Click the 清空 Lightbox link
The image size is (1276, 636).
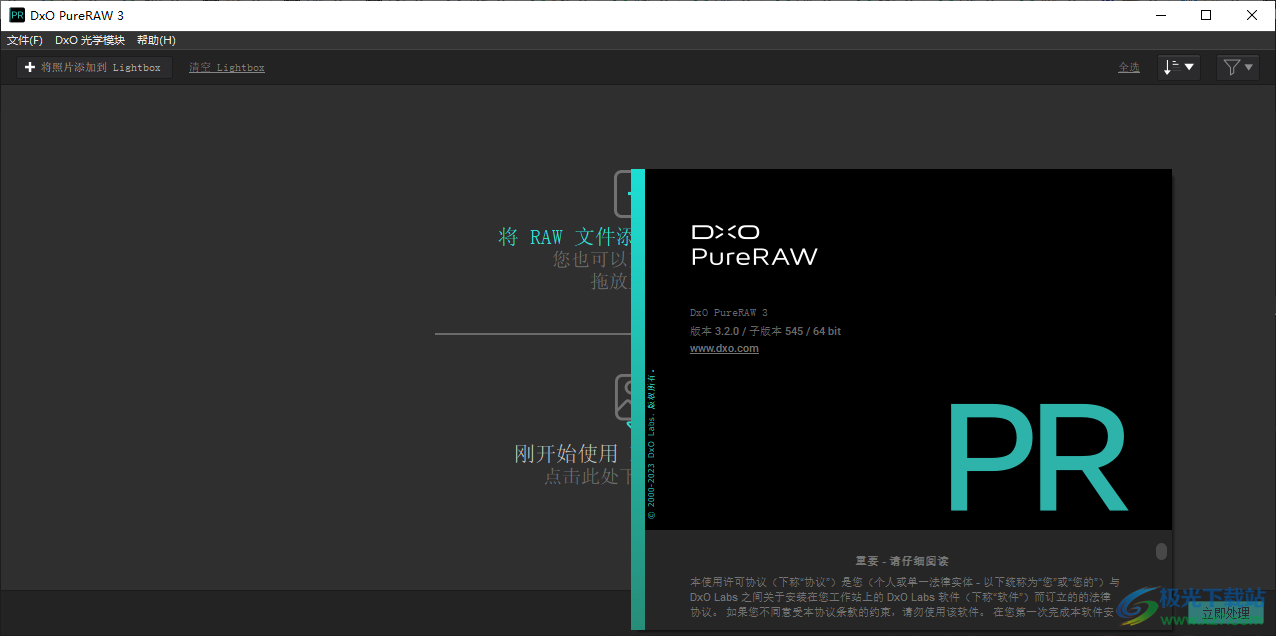(x=227, y=67)
